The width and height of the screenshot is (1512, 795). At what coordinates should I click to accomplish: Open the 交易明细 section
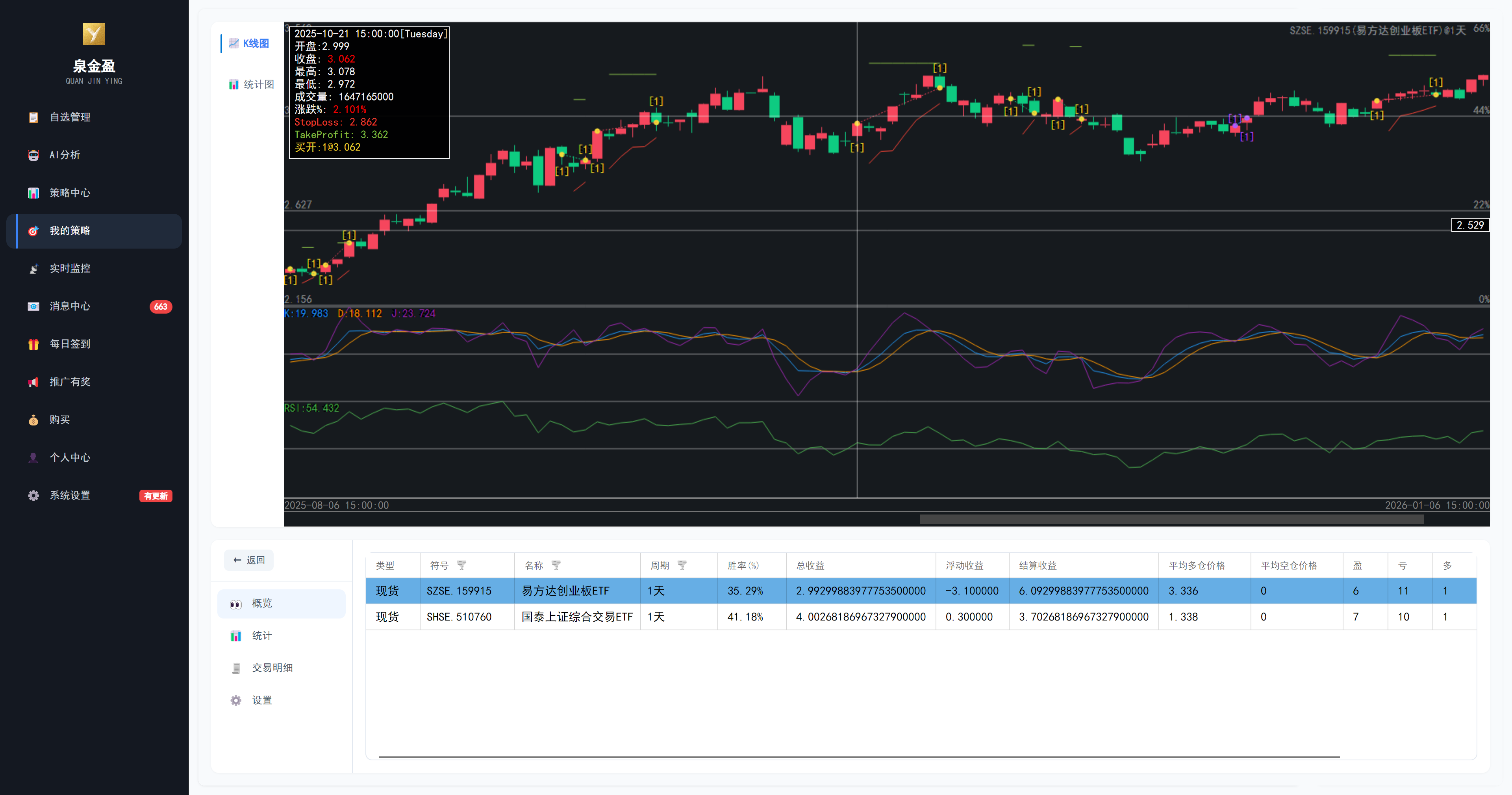(x=272, y=668)
